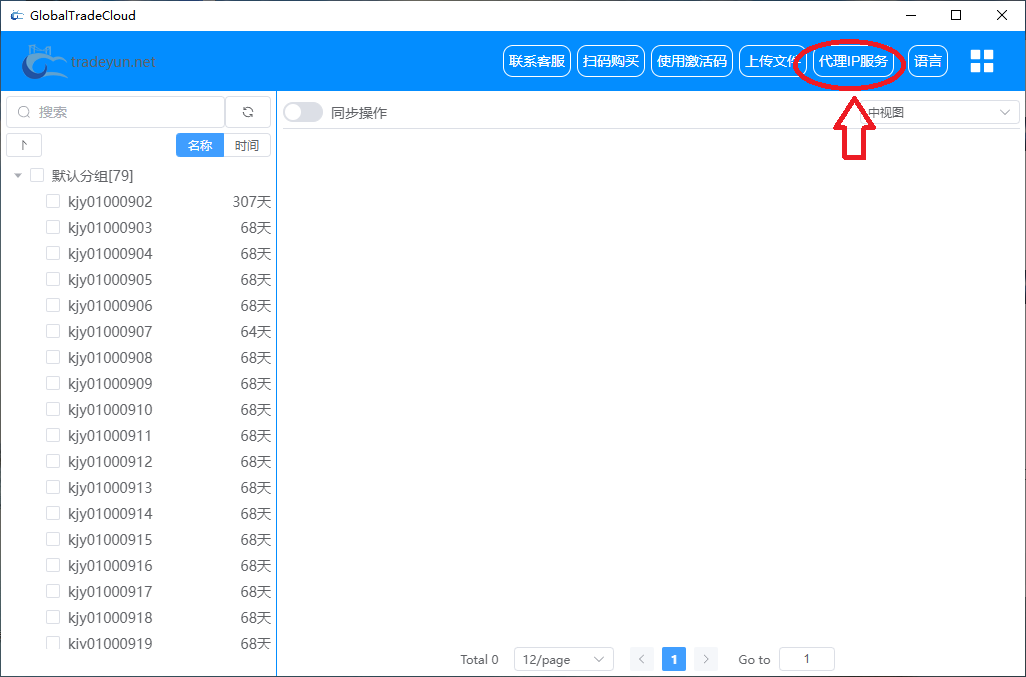Click the 扫码购买 button

pos(610,61)
